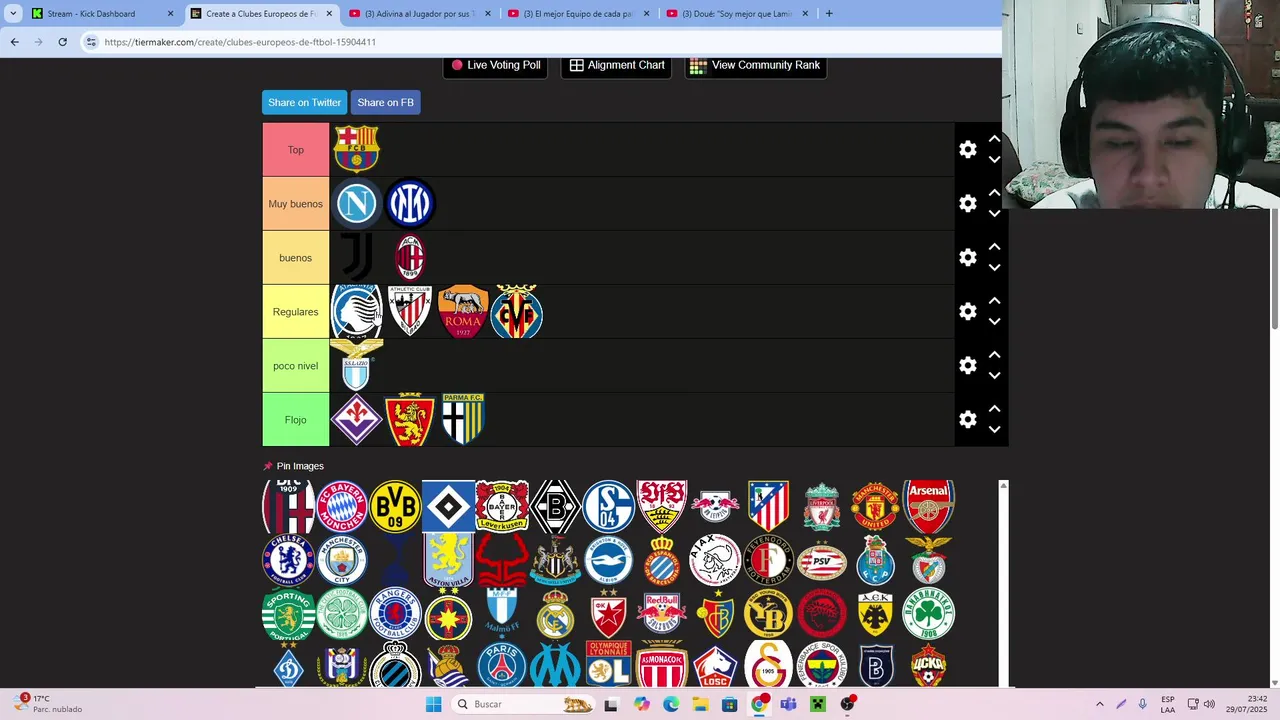The width and height of the screenshot is (1280, 720).
Task: Select the AS Roma crest
Action: tap(463, 311)
